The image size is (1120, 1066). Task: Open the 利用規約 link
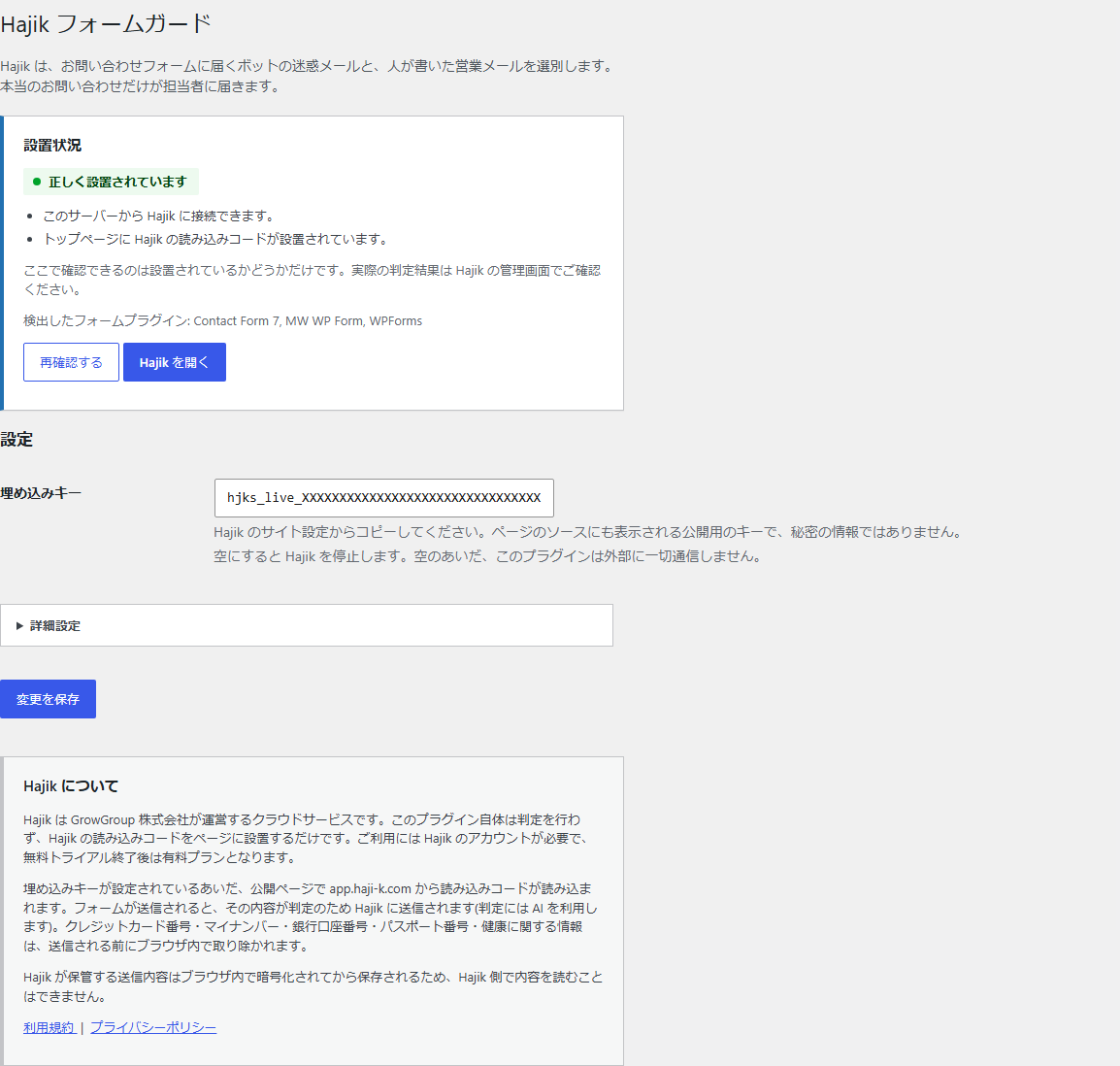49,1027
